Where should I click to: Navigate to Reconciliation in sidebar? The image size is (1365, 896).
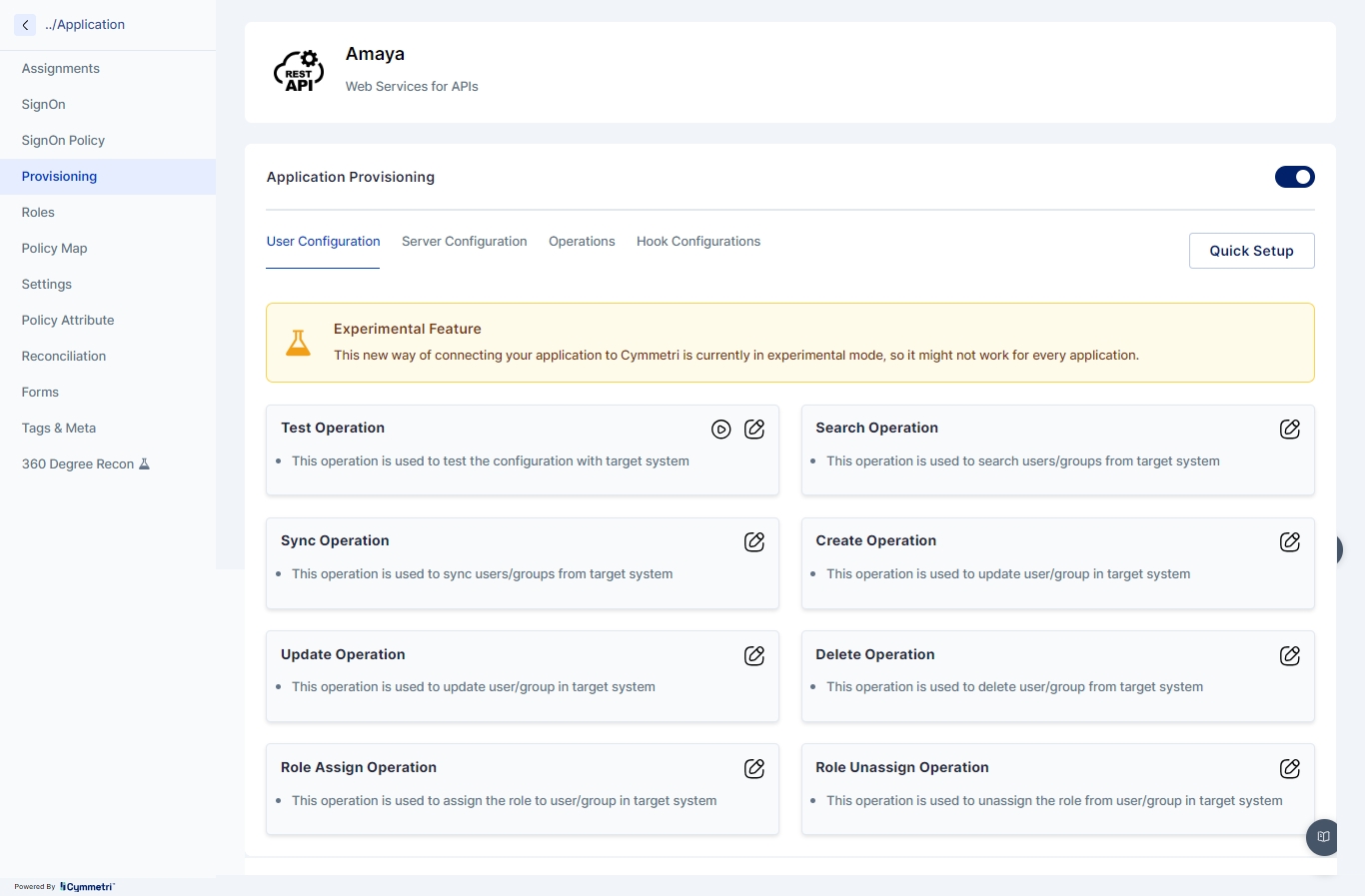[64, 357]
